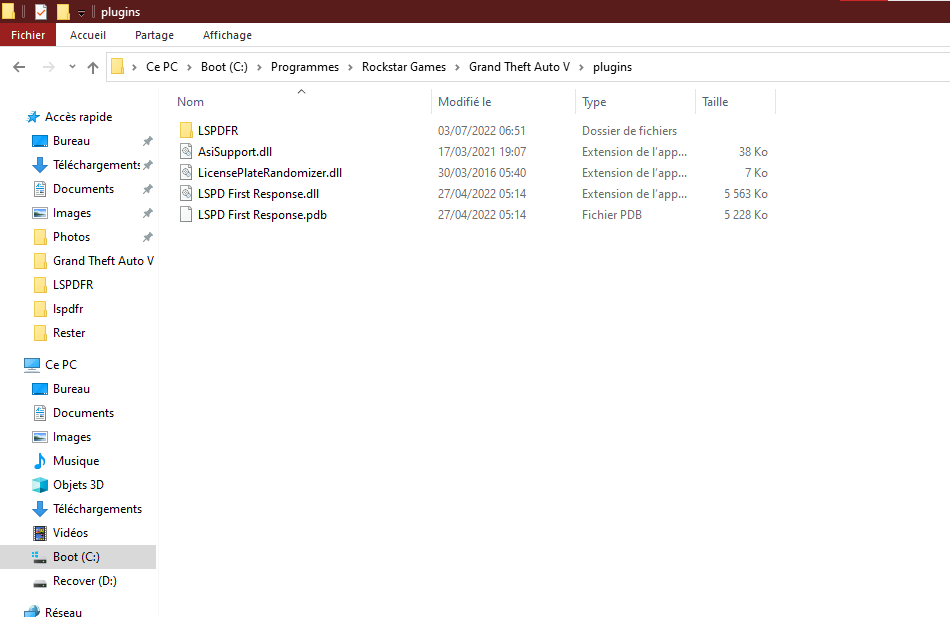
Task: Click the Boot (C:) breadcrumb
Action: 224,67
